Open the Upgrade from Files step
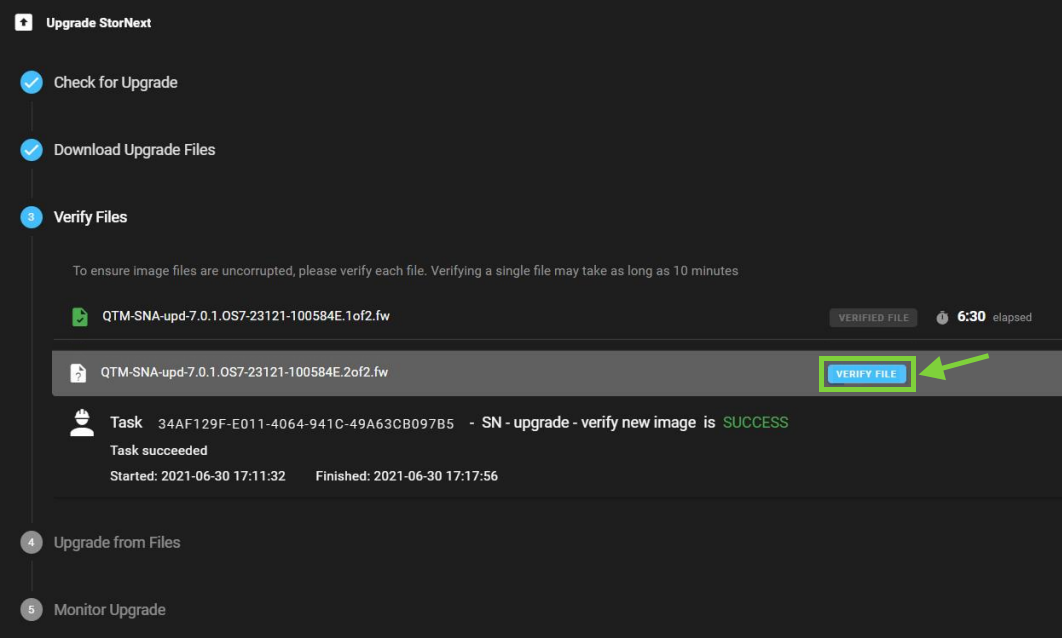1062x638 pixels. click(x=117, y=543)
